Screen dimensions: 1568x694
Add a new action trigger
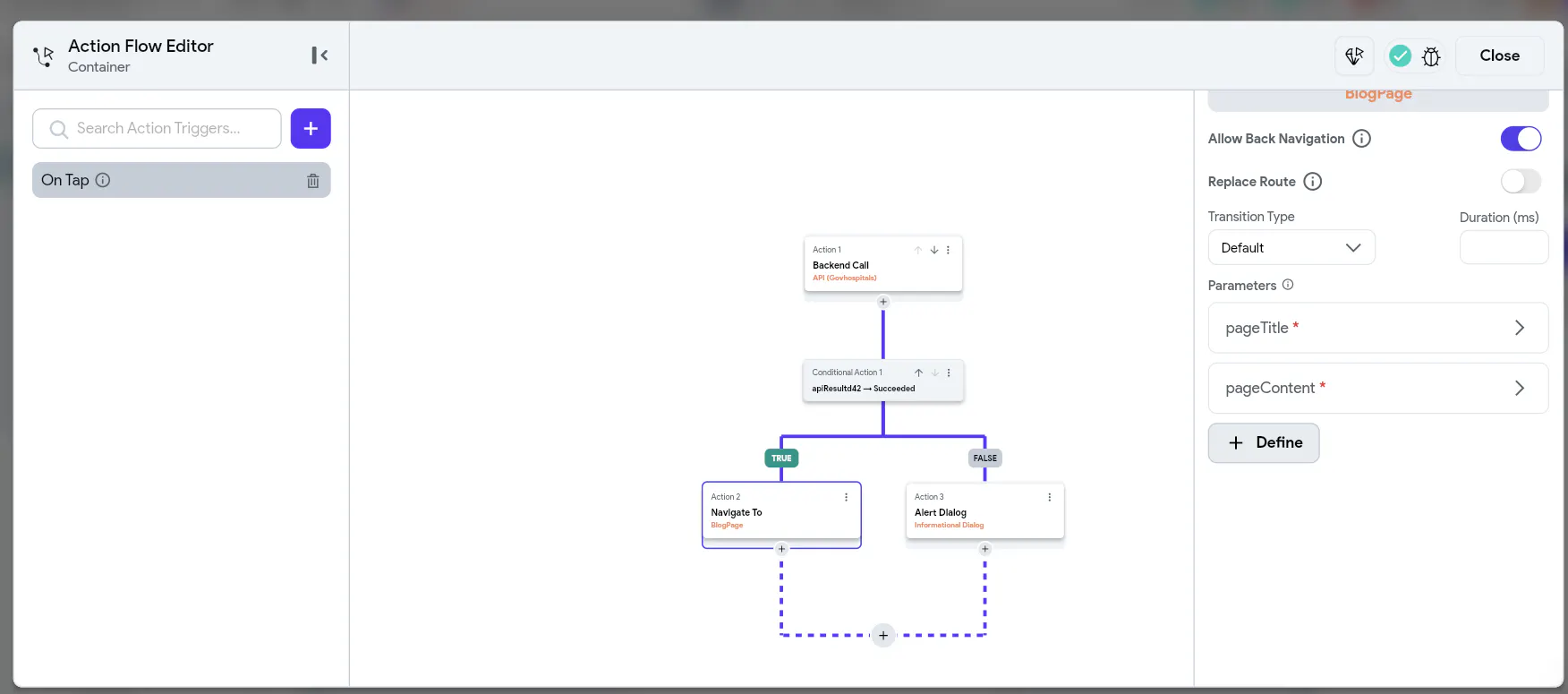[x=311, y=128]
